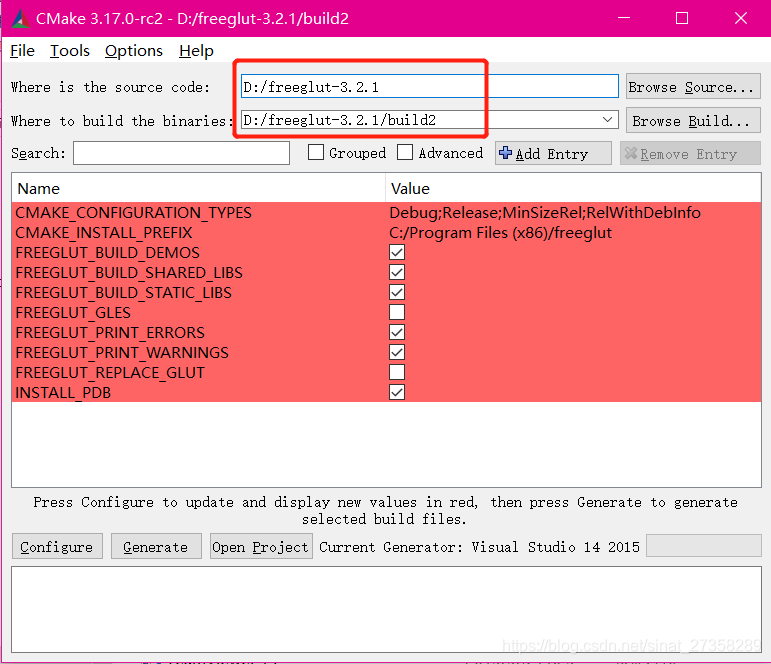This screenshot has height=664, width=771.
Task: Uncheck FREEGLUT_BUILD_STATIC_LIBS option
Action: 397,292
